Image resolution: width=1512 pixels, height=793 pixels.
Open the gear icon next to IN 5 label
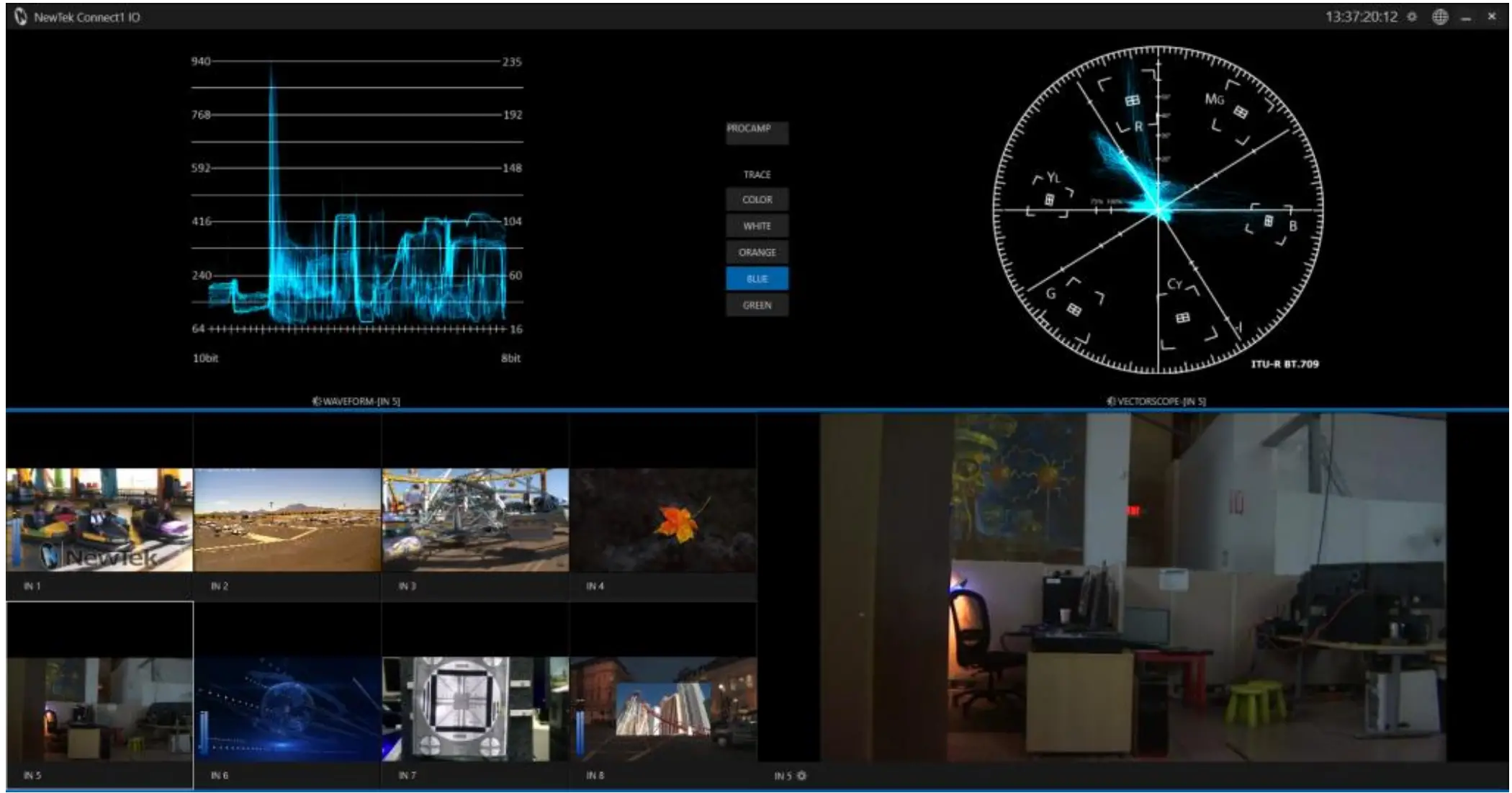pyautogui.click(x=803, y=776)
